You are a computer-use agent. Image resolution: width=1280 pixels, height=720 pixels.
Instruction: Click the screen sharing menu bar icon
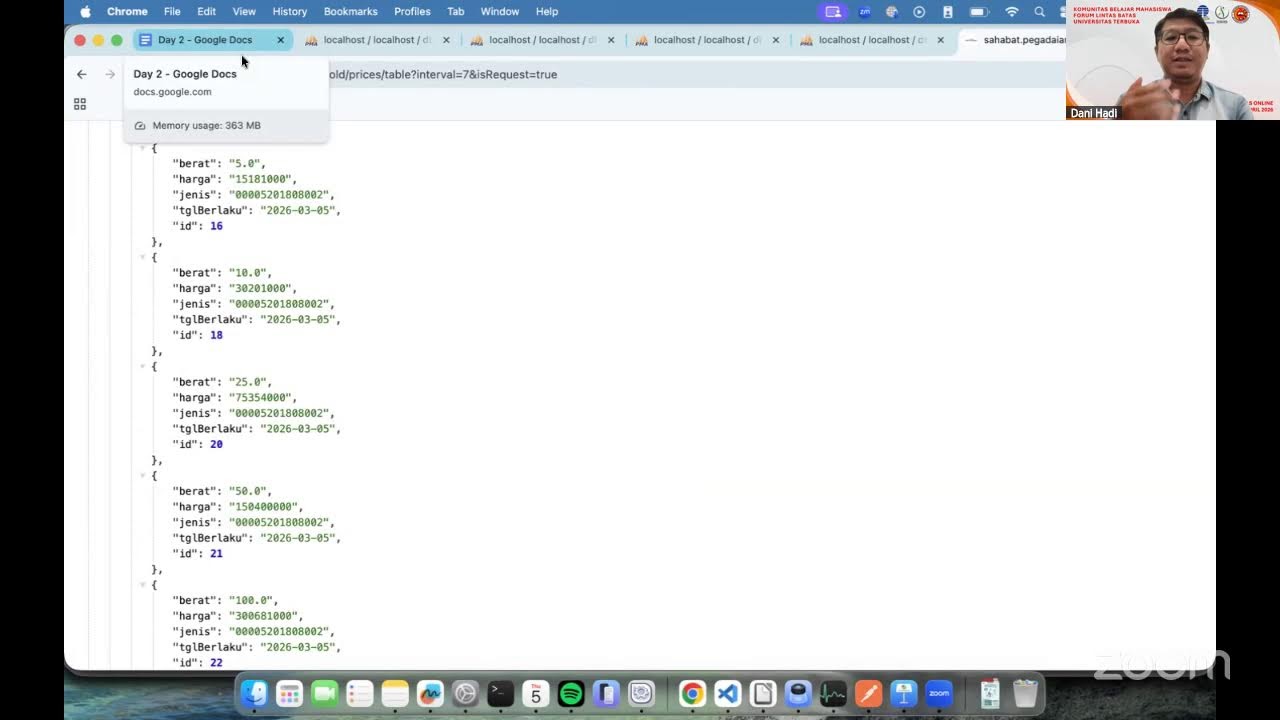pos(833,12)
